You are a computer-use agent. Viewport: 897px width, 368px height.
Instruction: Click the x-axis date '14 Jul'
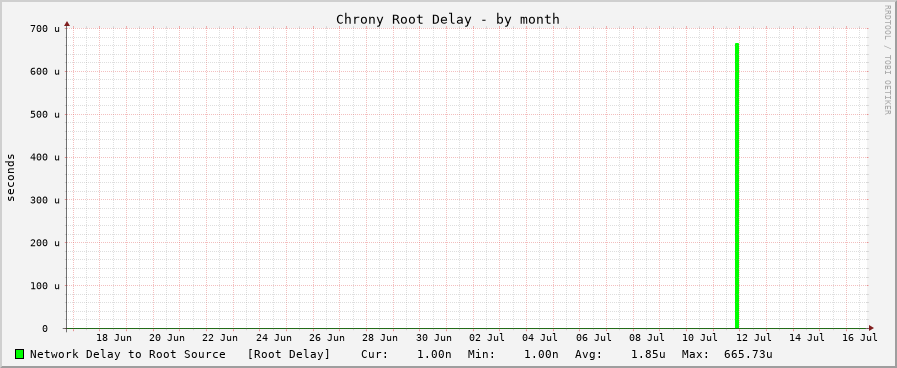[x=807, y=338]
